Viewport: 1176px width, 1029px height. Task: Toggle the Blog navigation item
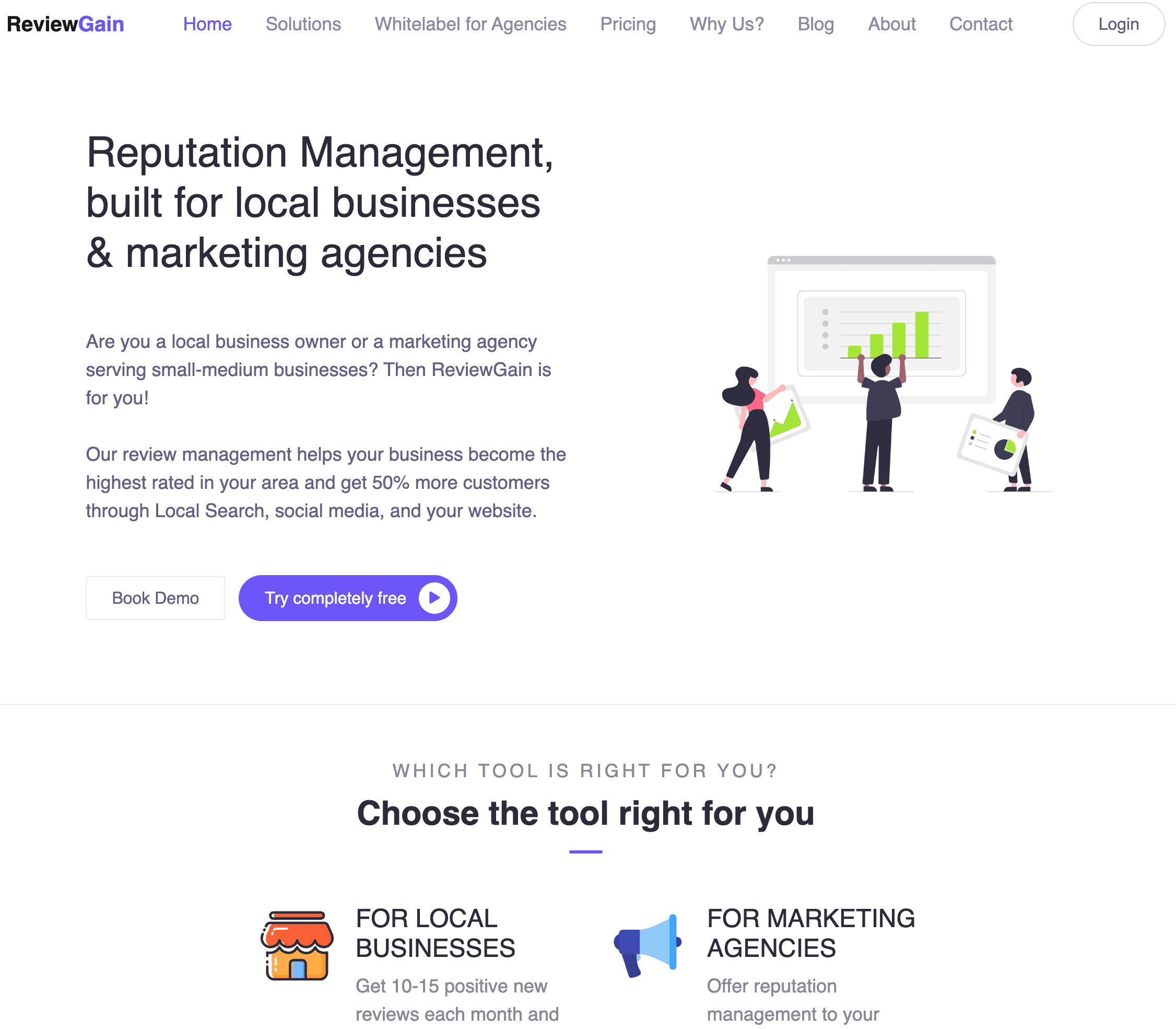(x=815, y=23)
